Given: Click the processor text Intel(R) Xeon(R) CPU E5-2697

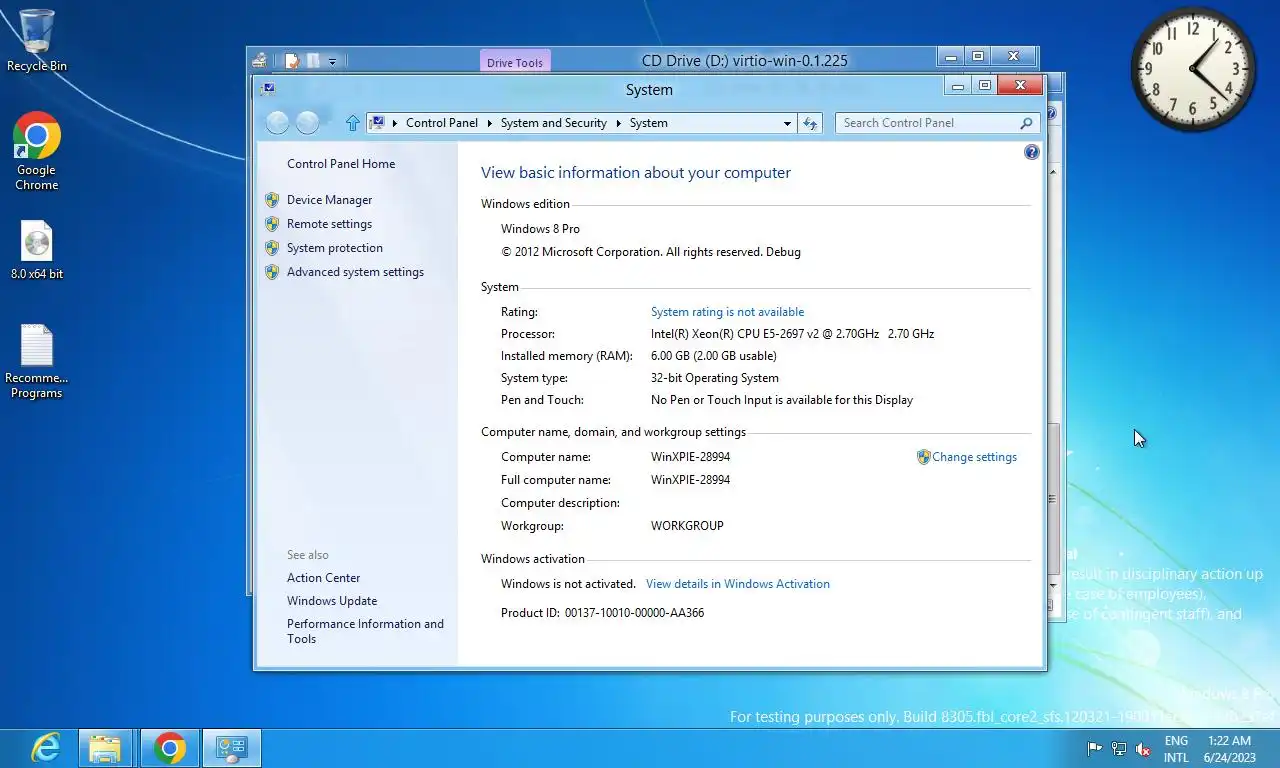Looking at the screenshot, I should [x=792, y=334].
